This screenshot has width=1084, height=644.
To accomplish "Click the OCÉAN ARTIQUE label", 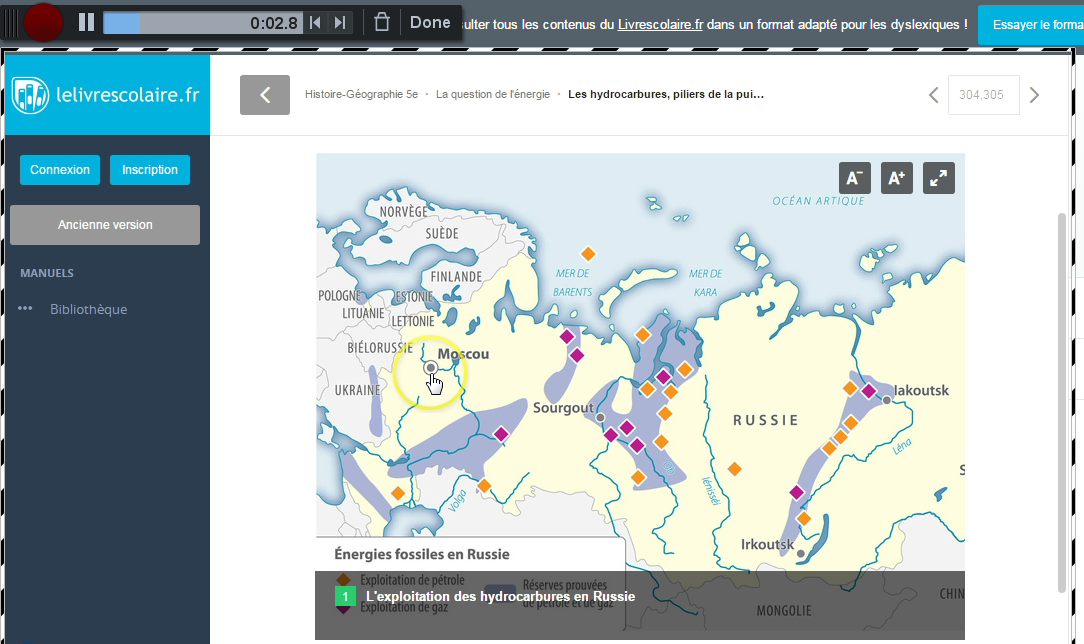I will [x=819, y=201].
